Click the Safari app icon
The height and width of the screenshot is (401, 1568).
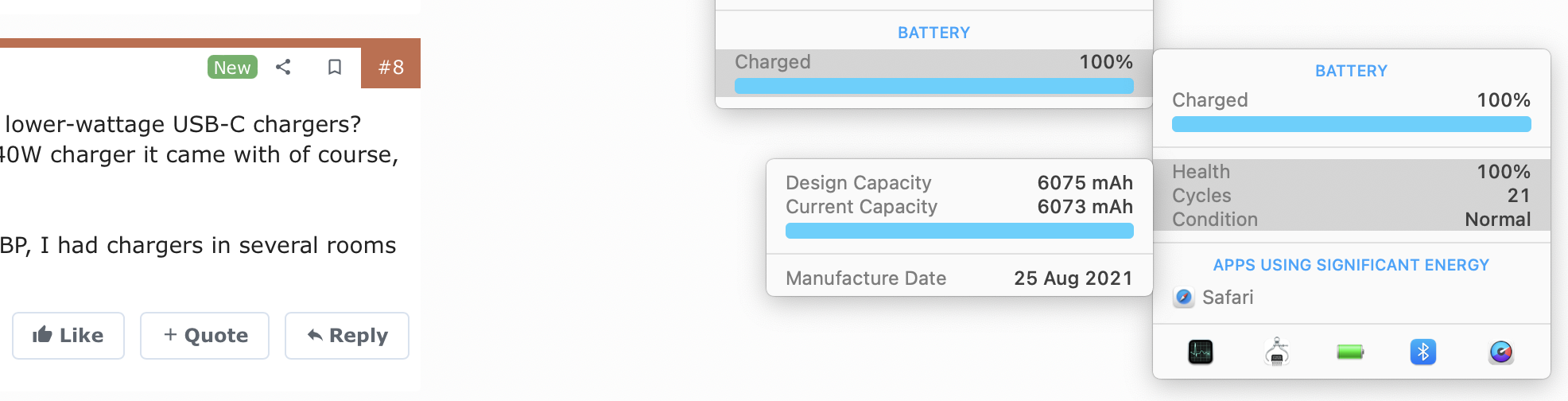pos(1184,298)
